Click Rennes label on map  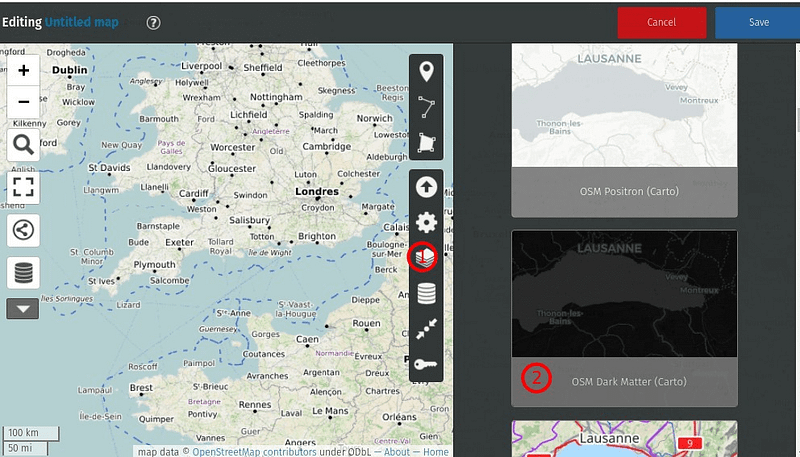click(x=255, y=405)
